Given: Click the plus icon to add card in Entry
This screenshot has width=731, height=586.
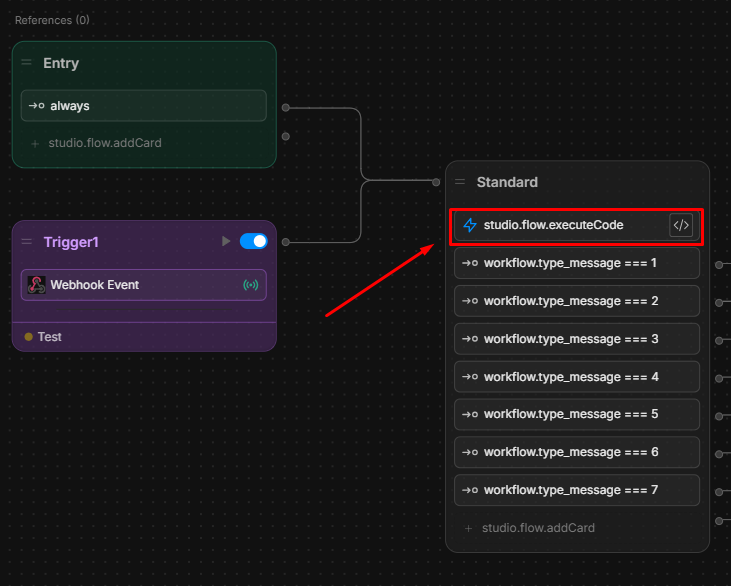Looking at the screenshot, I should pyautogui.click(x=35, y=143).
